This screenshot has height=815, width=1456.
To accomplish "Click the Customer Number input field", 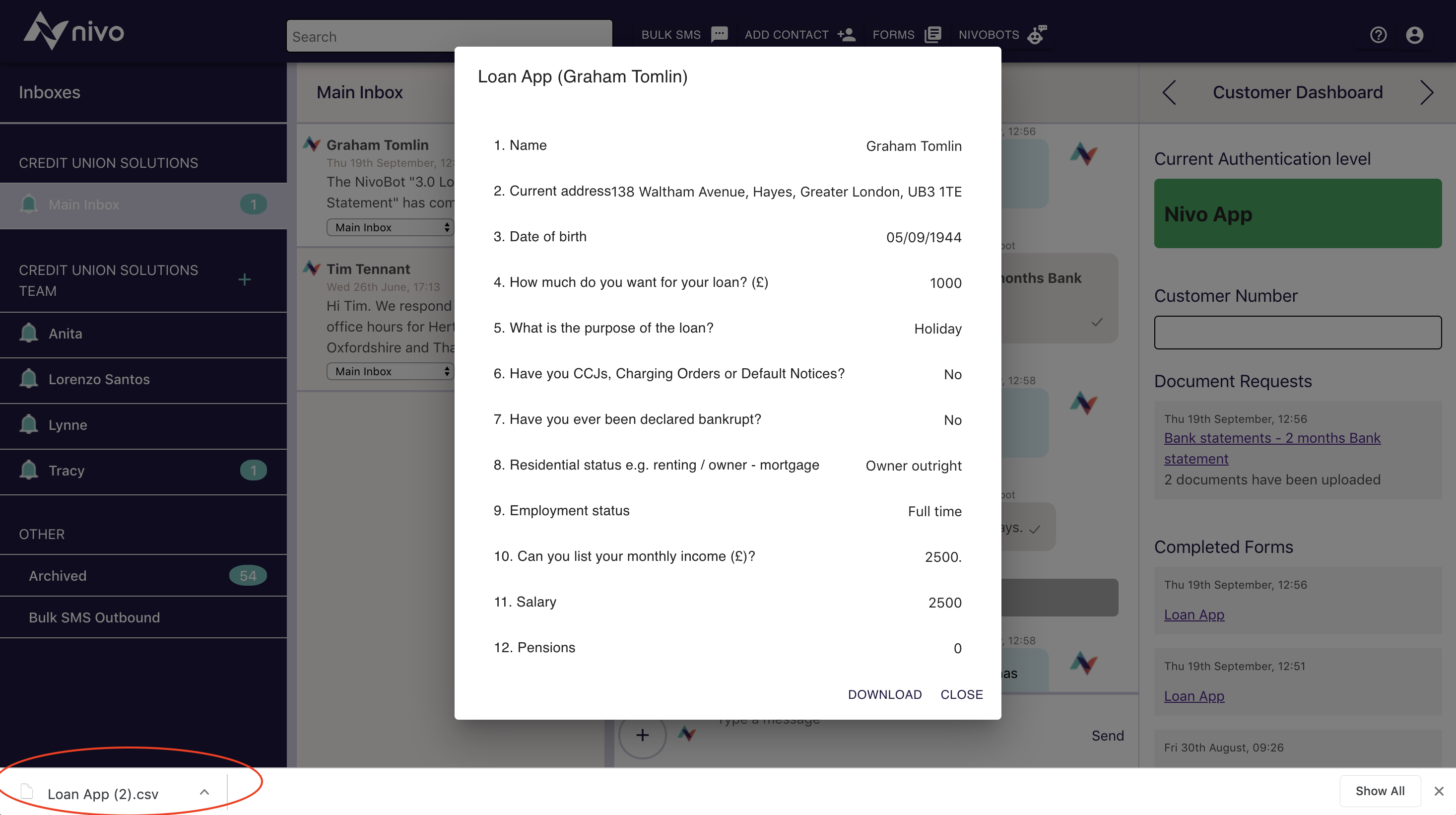I will 1297,333.
